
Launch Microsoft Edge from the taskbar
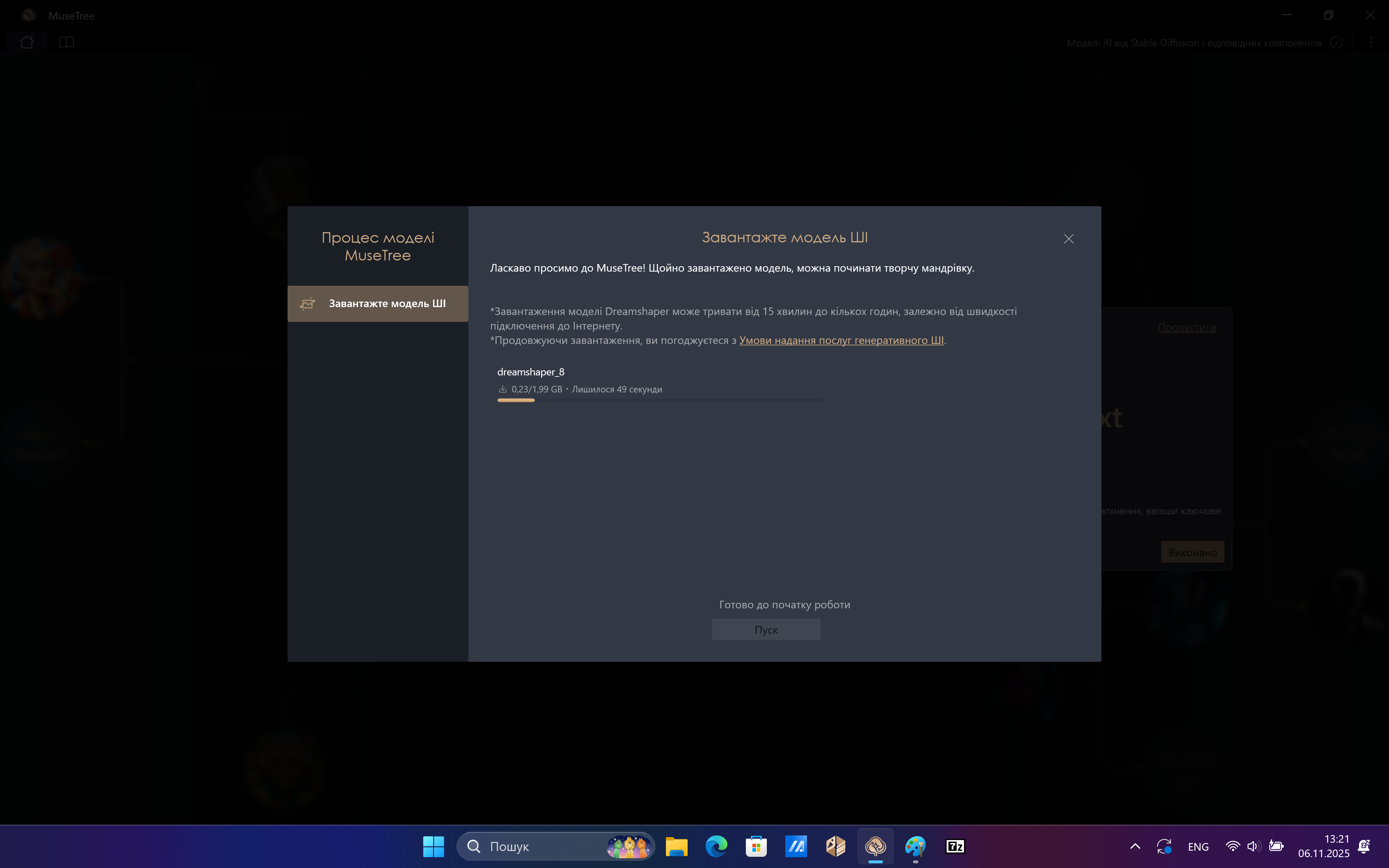[x=716, y=846]
